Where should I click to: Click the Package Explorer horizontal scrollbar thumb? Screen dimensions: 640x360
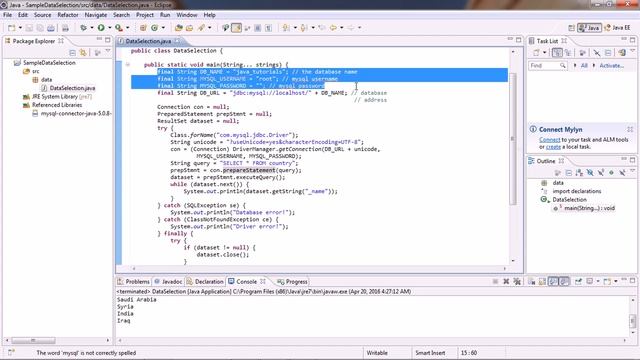pyautogui.click(x=33, y=340)
